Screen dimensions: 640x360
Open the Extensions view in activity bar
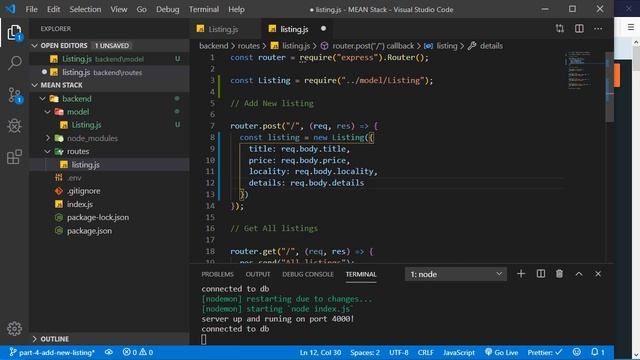[14, 157]
